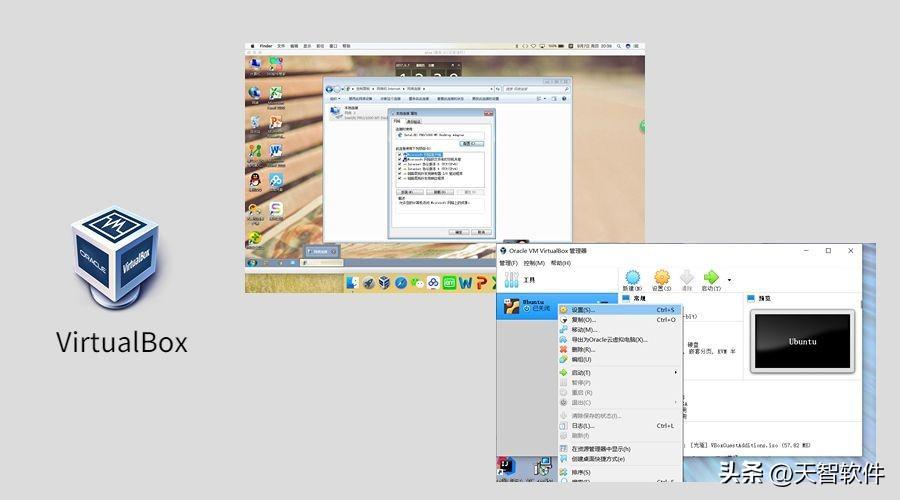Click the greyed 清除 (Discard) toolbar icon
The width and height of the screenshot is (900, 500).
coord(686,280)
